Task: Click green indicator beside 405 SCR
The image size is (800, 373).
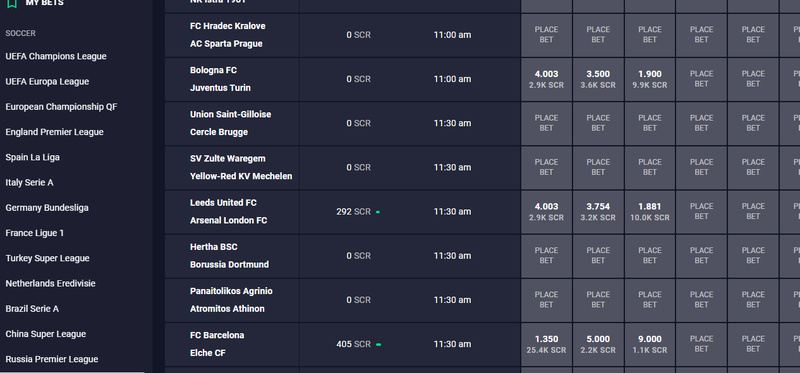Action: pos(379,344)
